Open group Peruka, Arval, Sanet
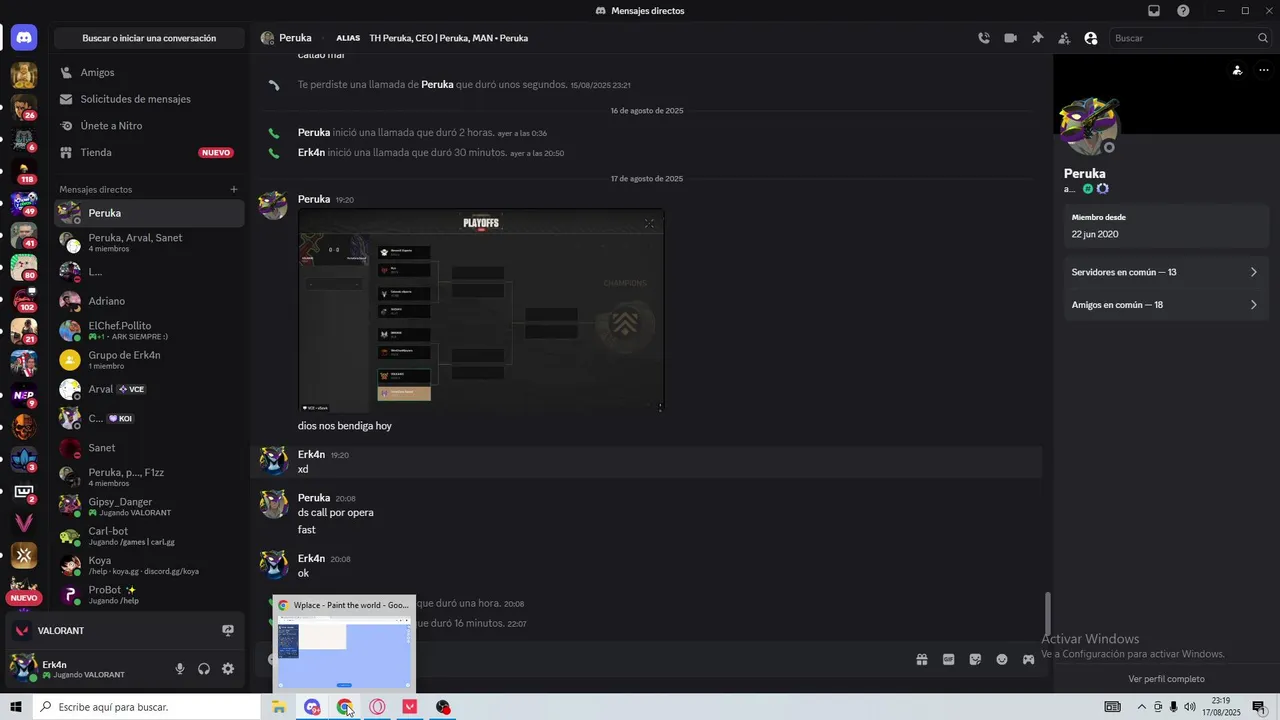 (149, 242)
